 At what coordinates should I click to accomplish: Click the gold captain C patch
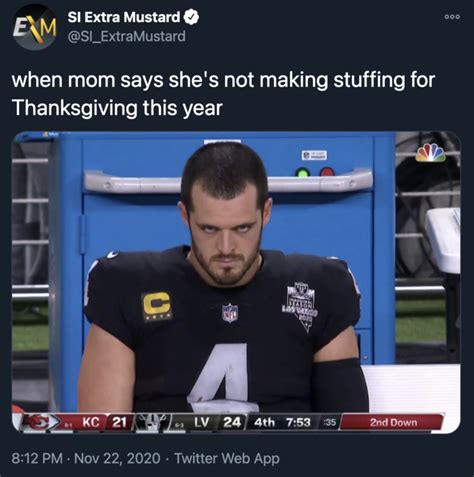157,305
